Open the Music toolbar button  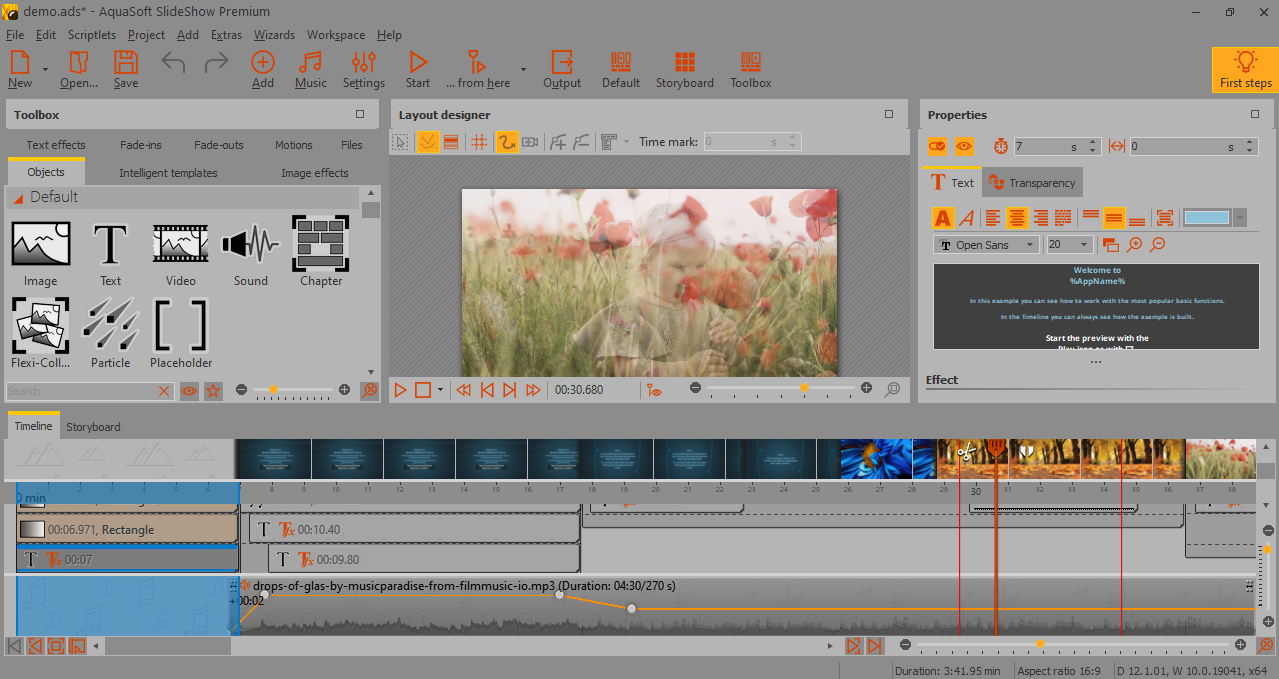tap(311, 69)
